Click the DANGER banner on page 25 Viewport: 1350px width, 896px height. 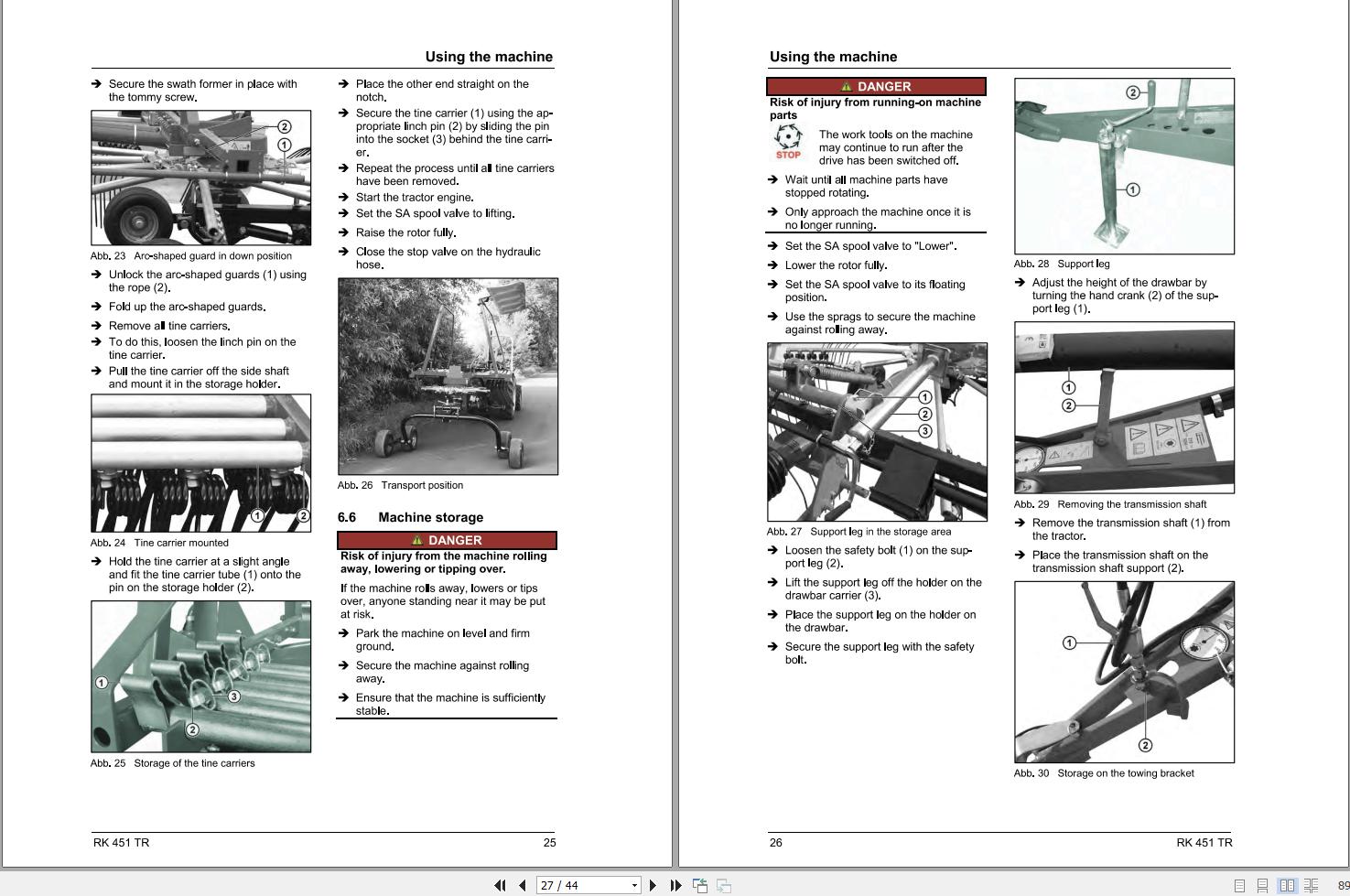tap(447, 540)
